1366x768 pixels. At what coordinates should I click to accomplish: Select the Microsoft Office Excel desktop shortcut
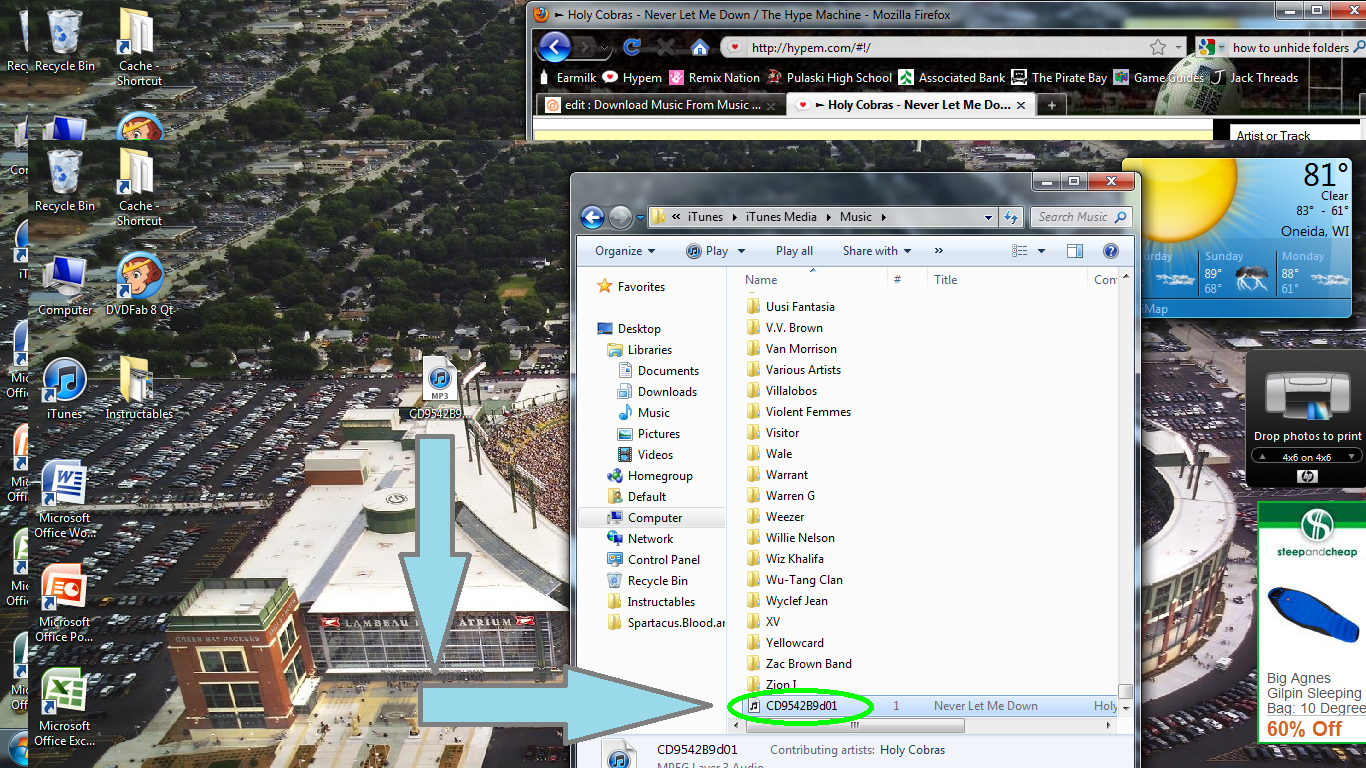65,707
